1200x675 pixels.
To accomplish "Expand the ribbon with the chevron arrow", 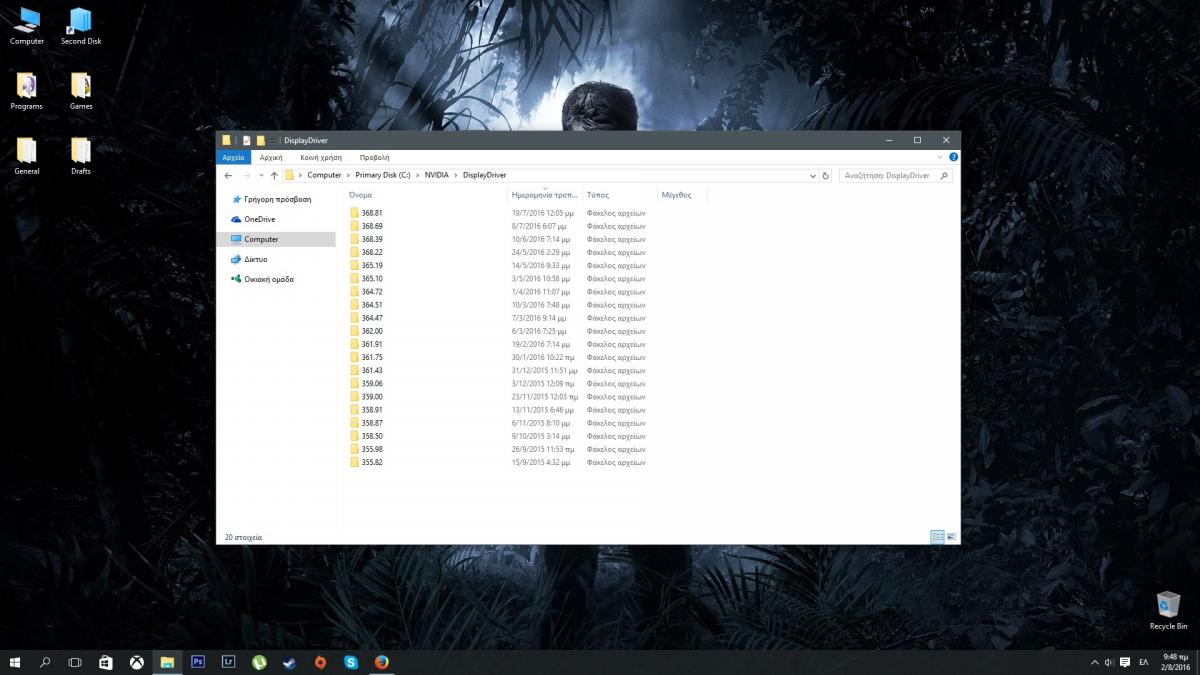I will (940, 157).
